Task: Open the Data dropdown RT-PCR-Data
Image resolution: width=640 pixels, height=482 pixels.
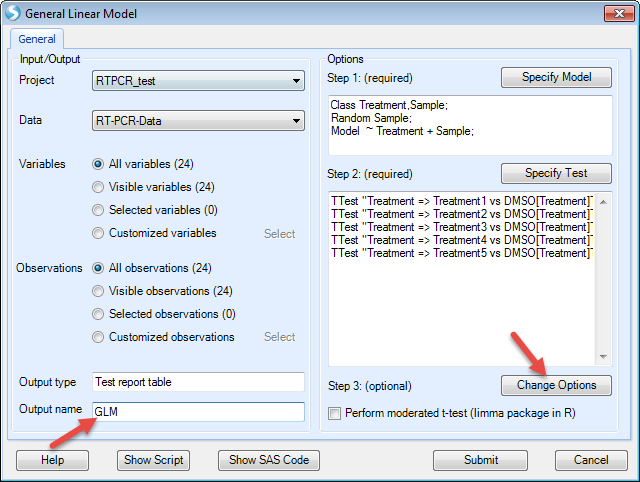Action: coord(198,120)
